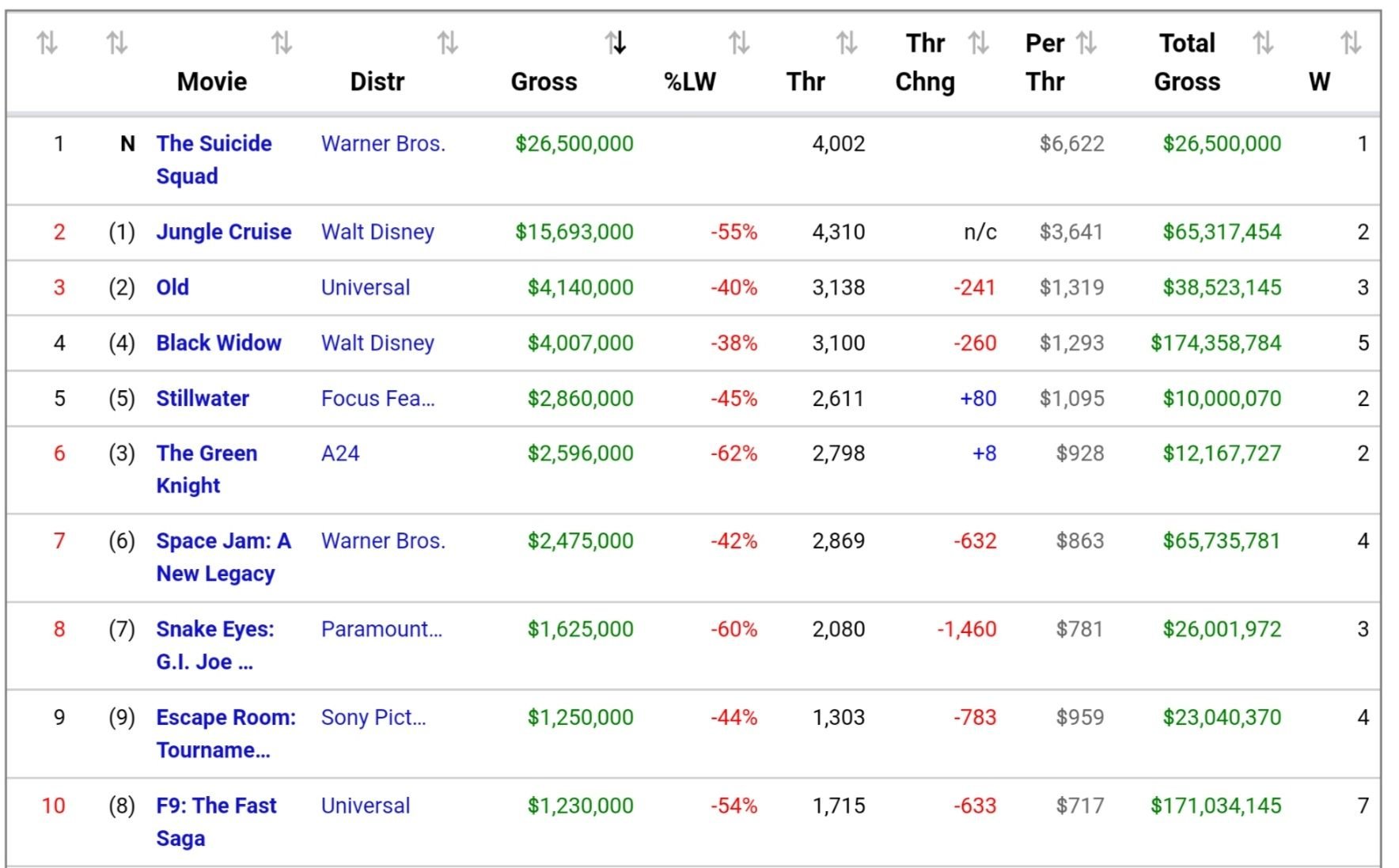Select $26,500,000 gross for Suicide Squad
This screenshot has height=868, width=1399.
pyautogui.click(x=574, y=144)
